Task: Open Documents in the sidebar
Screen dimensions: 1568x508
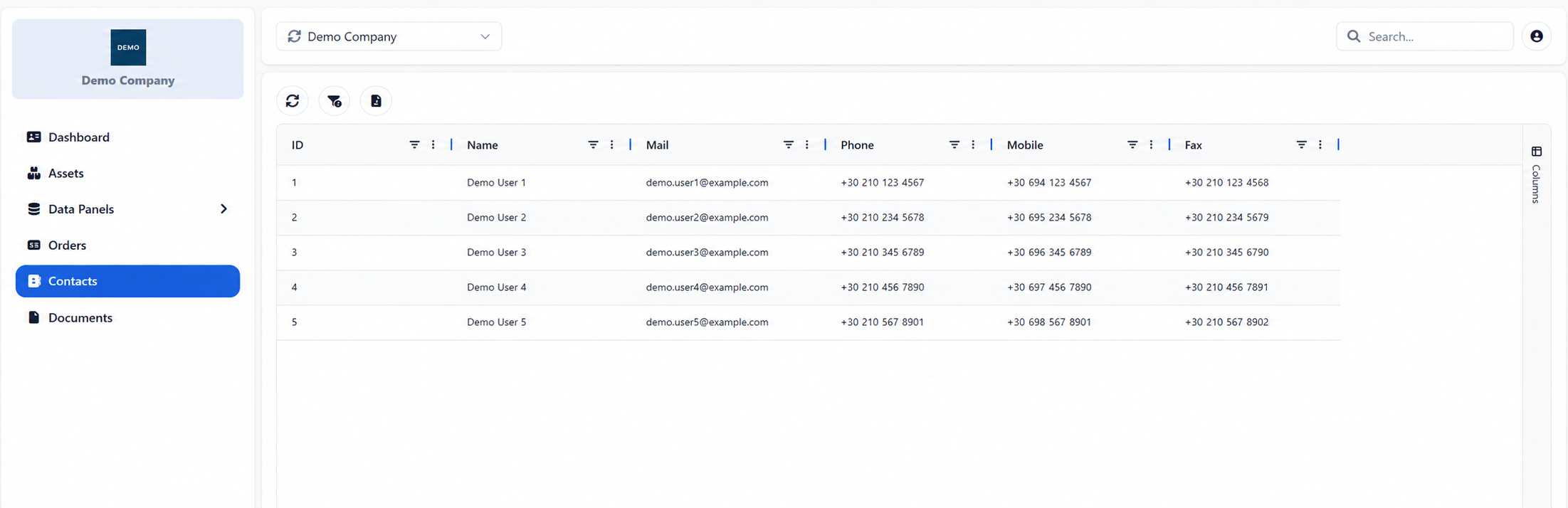Action: [x=127, y=317]
